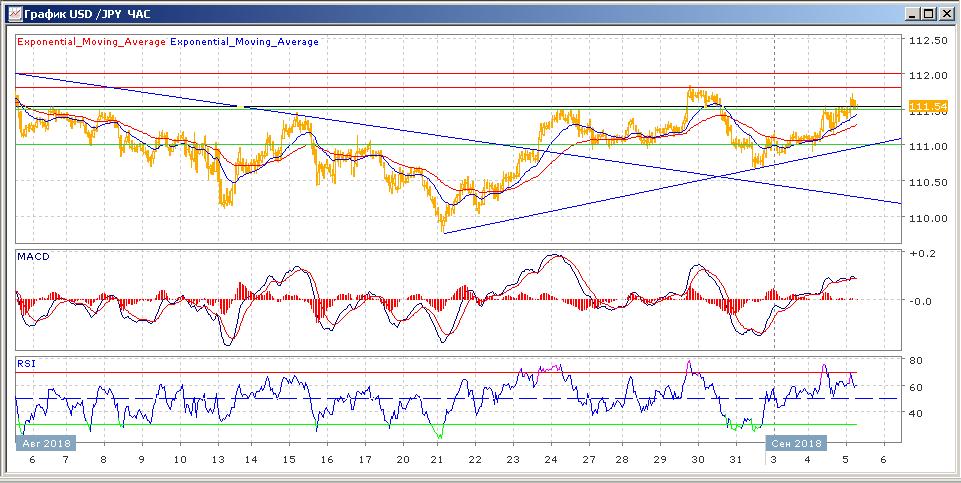Click date 21 on the time axis
The width and height of the screenshot is (961, 483).
click(436, 460)
